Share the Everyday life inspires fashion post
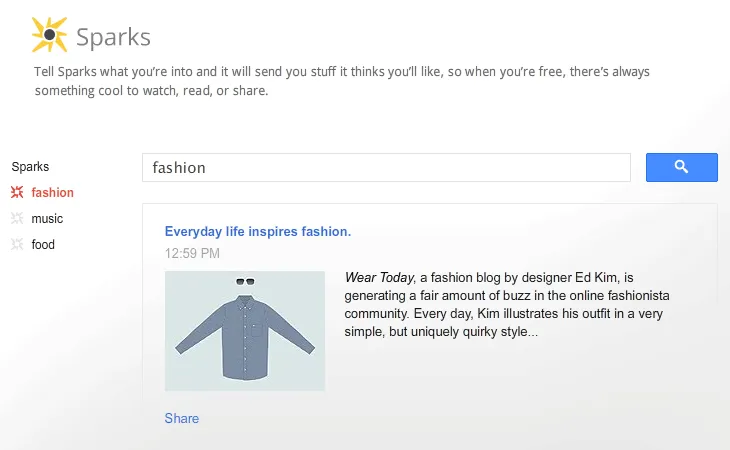This screenshot has height=450, width=730. pyautogui.click(x=182, y=418)
